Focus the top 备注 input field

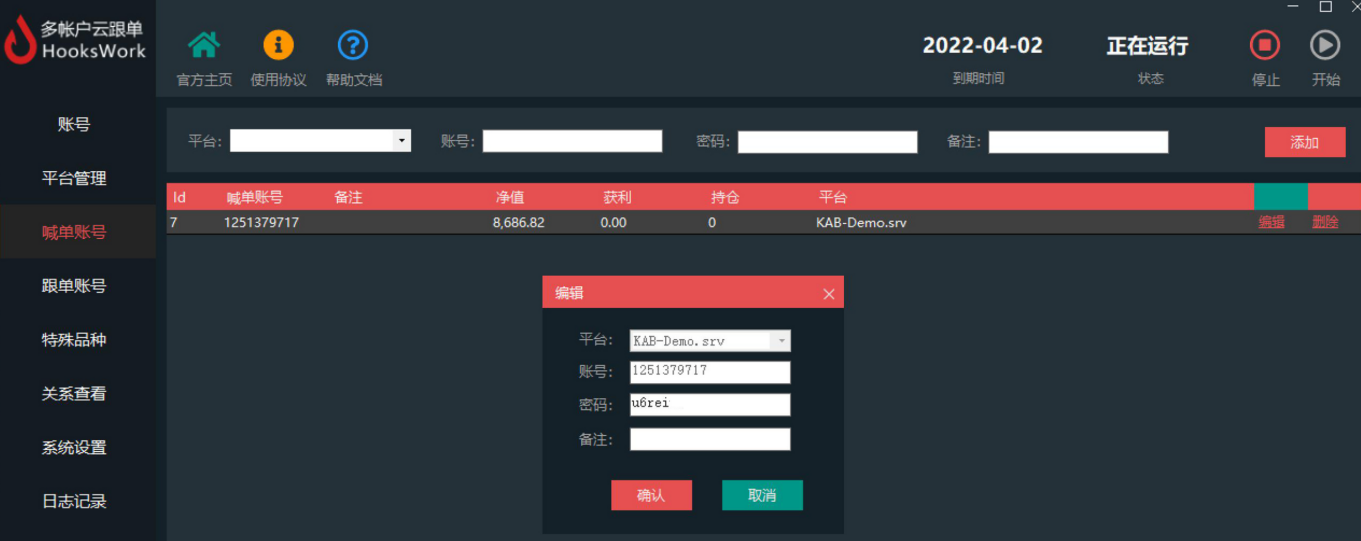[1078, 142]
